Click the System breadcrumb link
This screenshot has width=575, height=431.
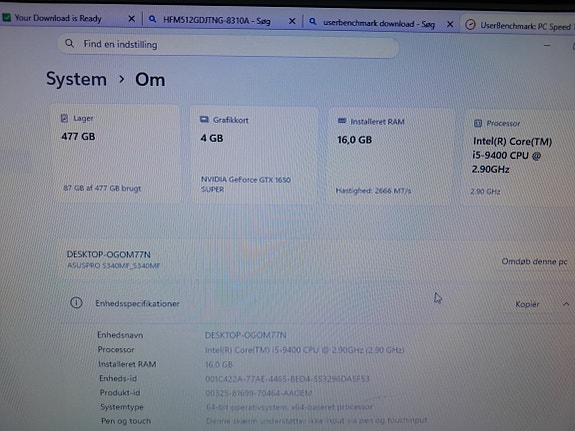click(76, 79)
